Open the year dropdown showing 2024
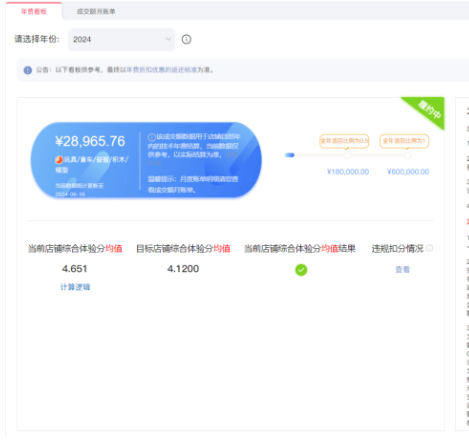The image size is (469, 442). coord(121,39)
